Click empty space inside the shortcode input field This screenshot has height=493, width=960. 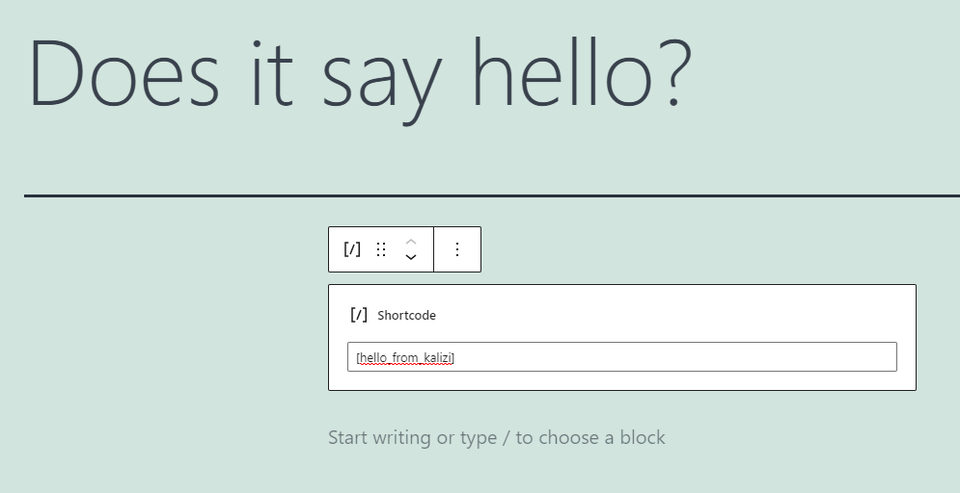pyautogui.click(x=673, y=357)
